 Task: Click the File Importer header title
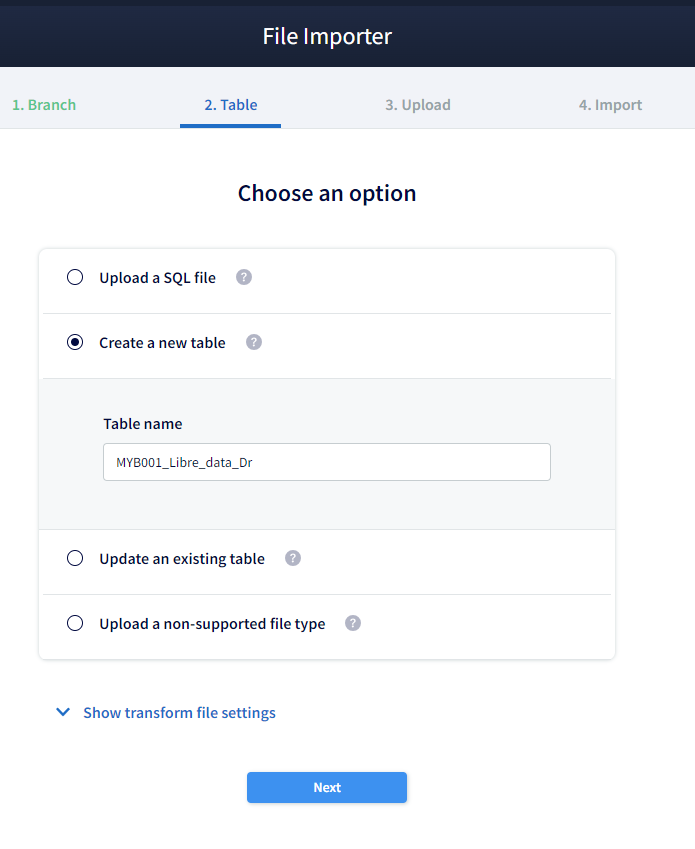tap(327, 37)
